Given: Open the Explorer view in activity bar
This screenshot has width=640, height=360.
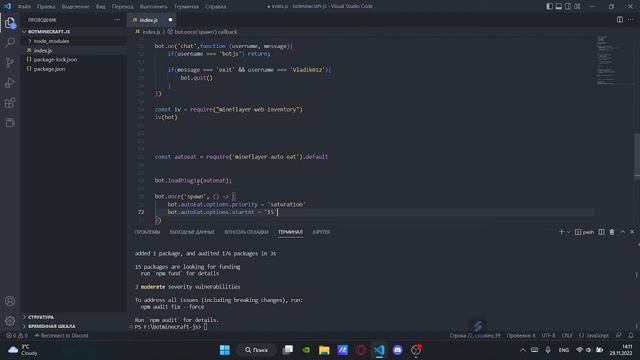Looking at the screenshot, I should pyautogui.click(x=10, y=23).
